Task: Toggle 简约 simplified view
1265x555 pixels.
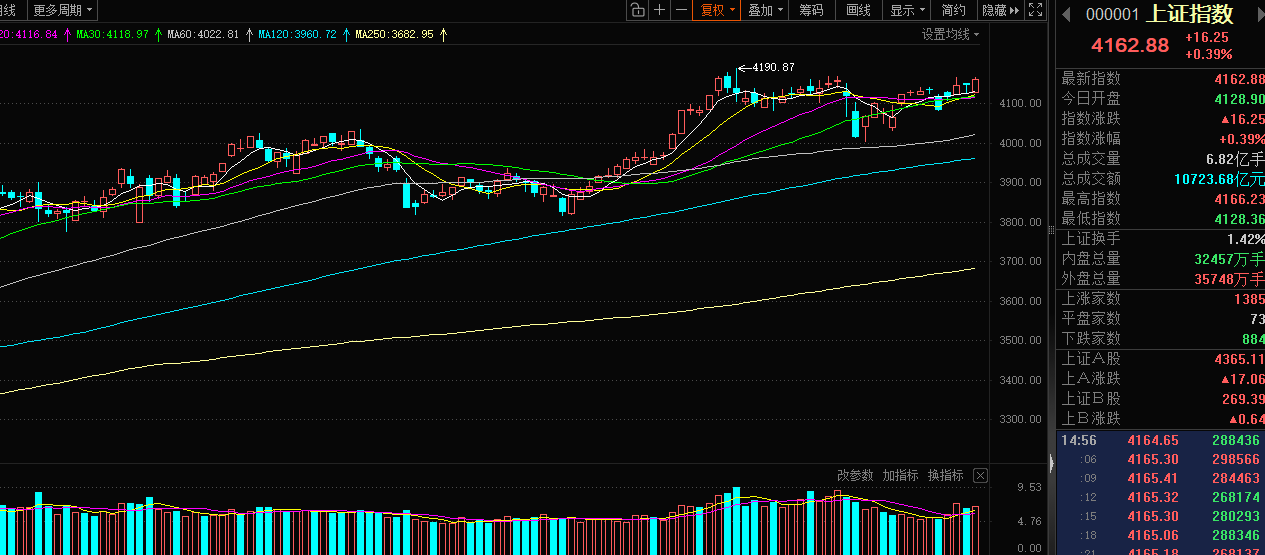Action: [953, 10]
